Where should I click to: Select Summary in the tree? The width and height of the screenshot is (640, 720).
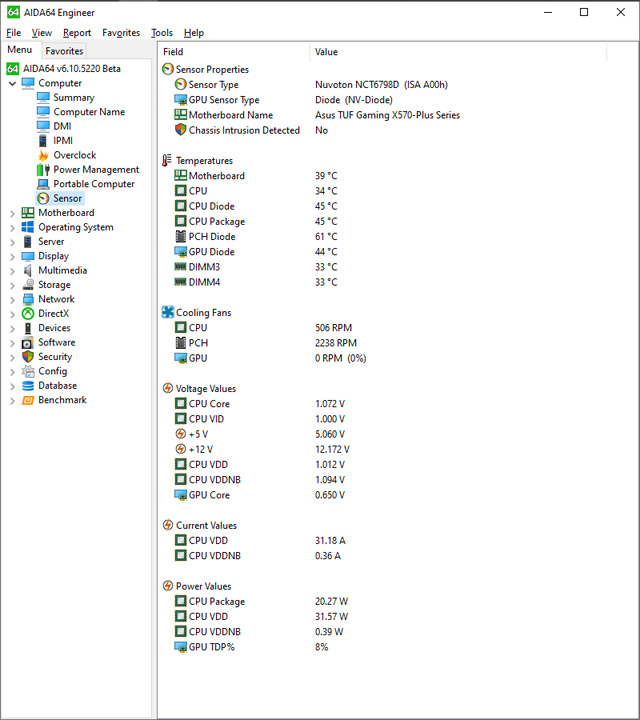[x=74, y=98]
